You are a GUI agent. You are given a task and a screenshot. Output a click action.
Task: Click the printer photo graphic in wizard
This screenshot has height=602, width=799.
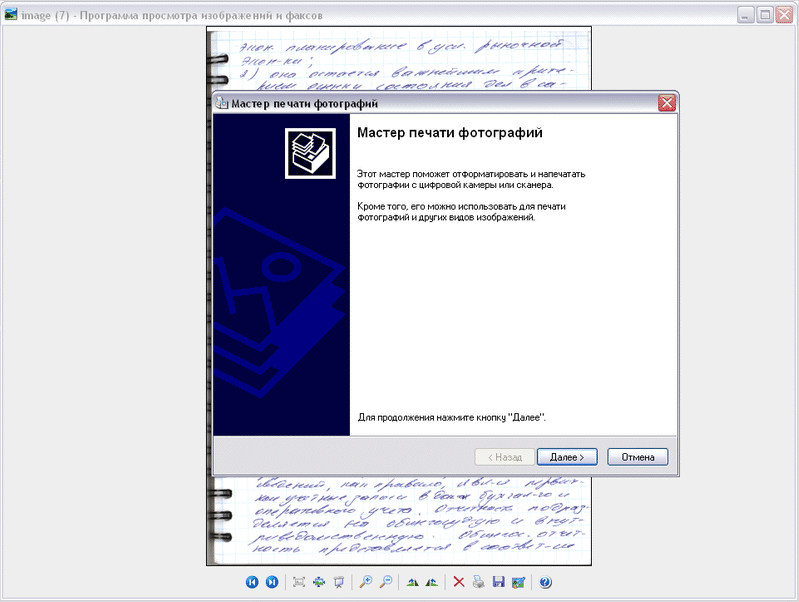[310, 153]
